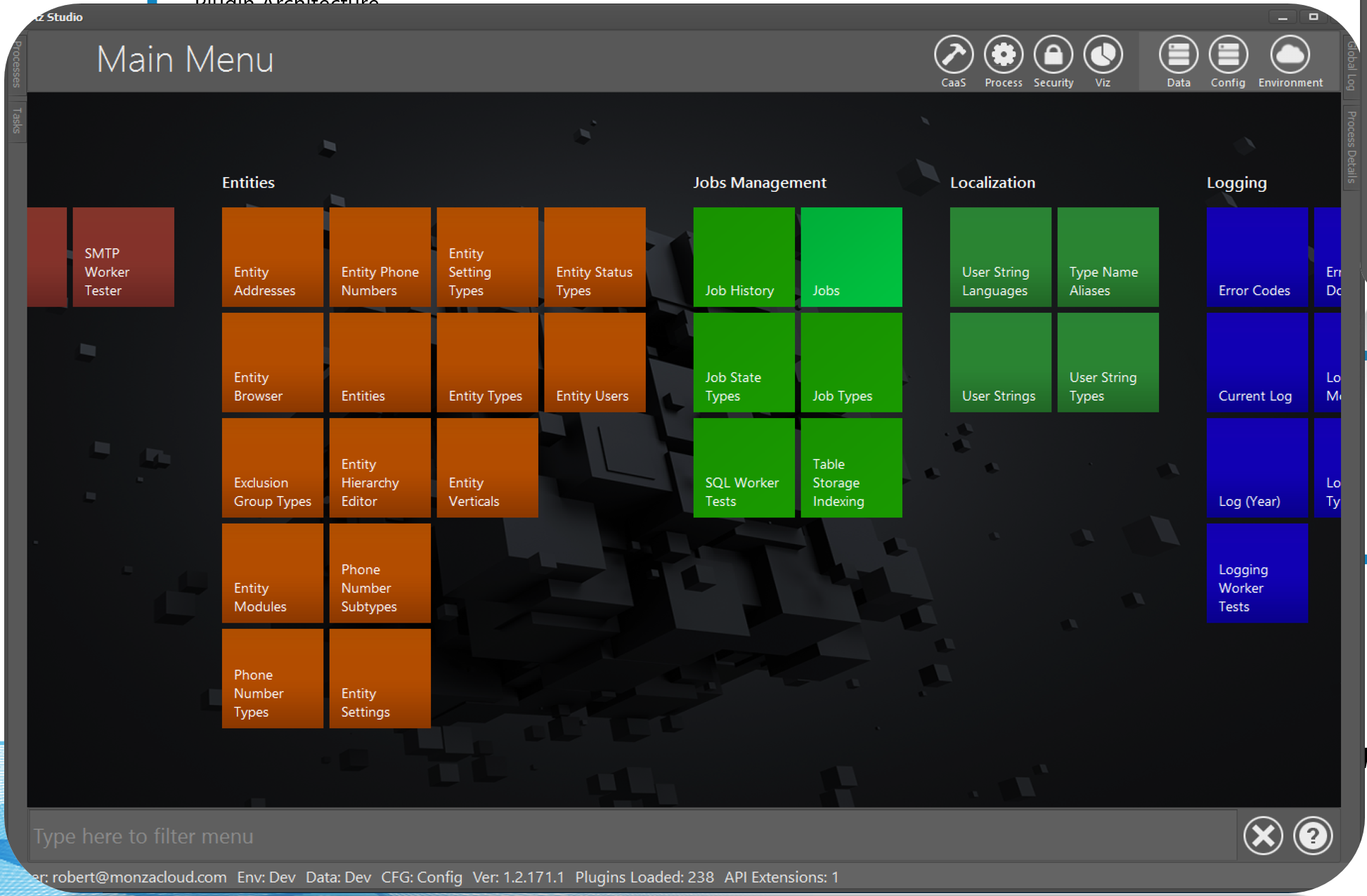Screen dimensions: 1367x896
Task: Open the Process Details side tab
Action: [x=1350, y=146]
